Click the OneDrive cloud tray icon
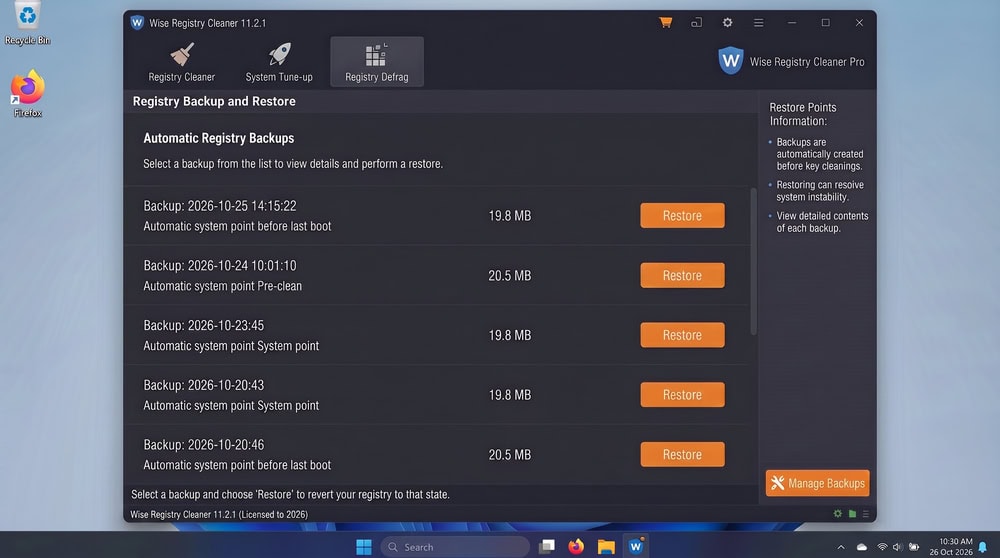The height and width of the screenshot is (558, 1000). point(862,547)
